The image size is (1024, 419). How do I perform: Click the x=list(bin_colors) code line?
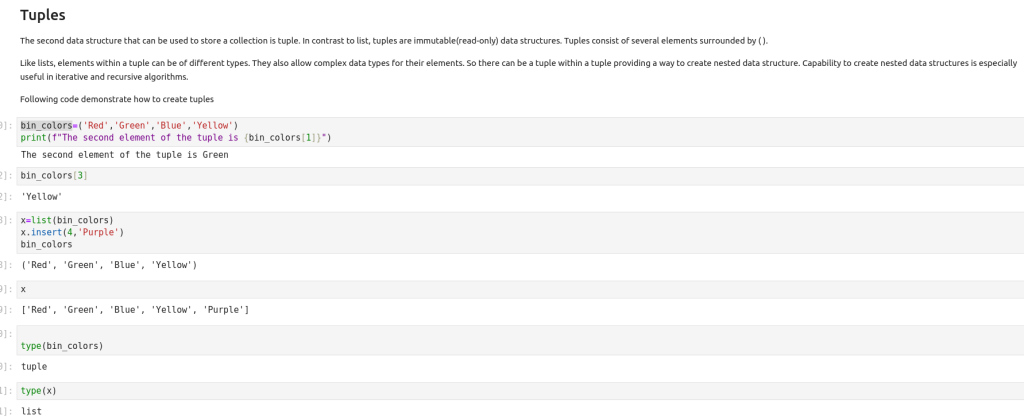click(x=66, y=220)
